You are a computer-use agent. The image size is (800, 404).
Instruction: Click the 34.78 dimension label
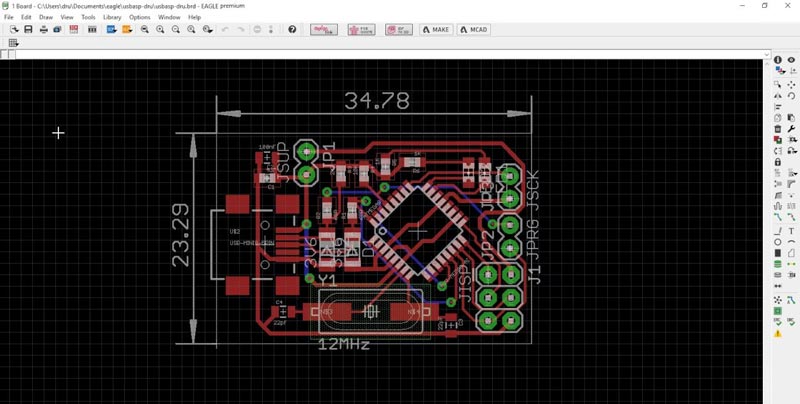(x=377, y=100)
